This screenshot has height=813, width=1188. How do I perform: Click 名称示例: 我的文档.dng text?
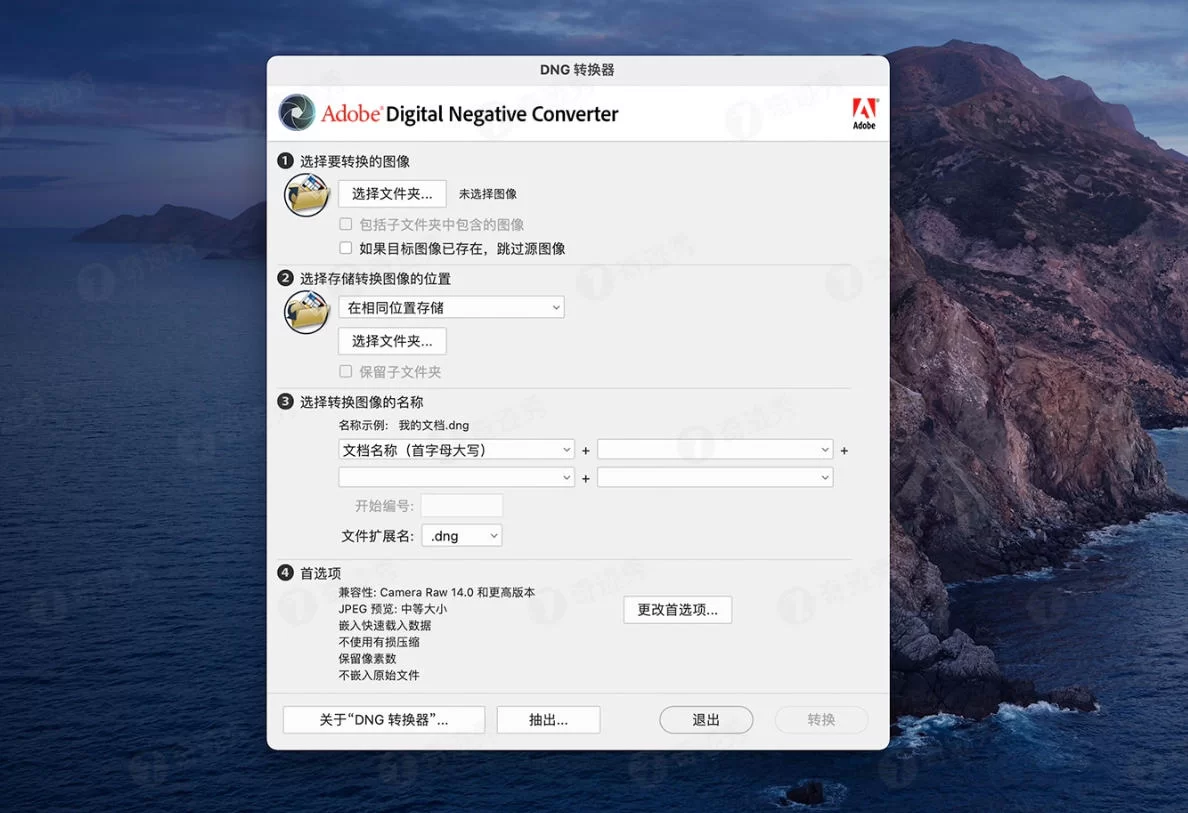click(x=404, y=425)
